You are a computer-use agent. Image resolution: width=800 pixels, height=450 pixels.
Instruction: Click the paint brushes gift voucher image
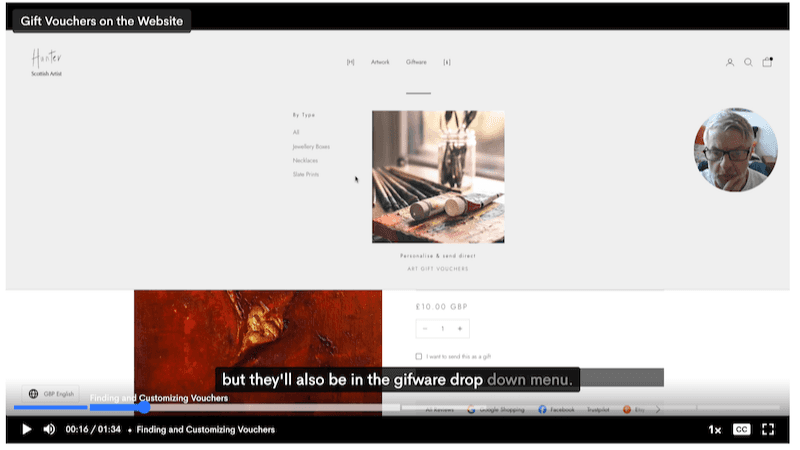coord(438,177)
